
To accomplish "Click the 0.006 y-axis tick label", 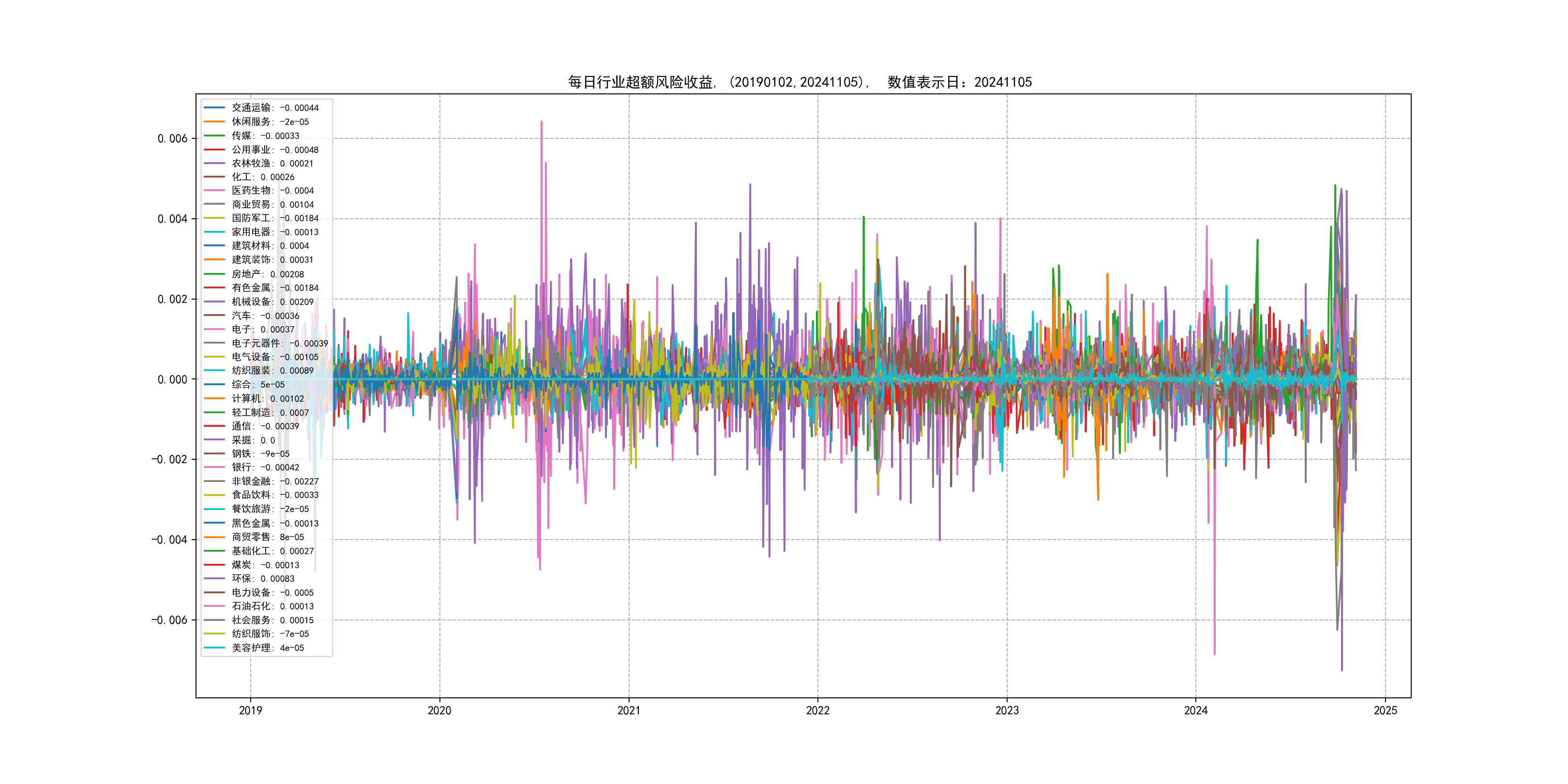I will click(x=172, y=139).
